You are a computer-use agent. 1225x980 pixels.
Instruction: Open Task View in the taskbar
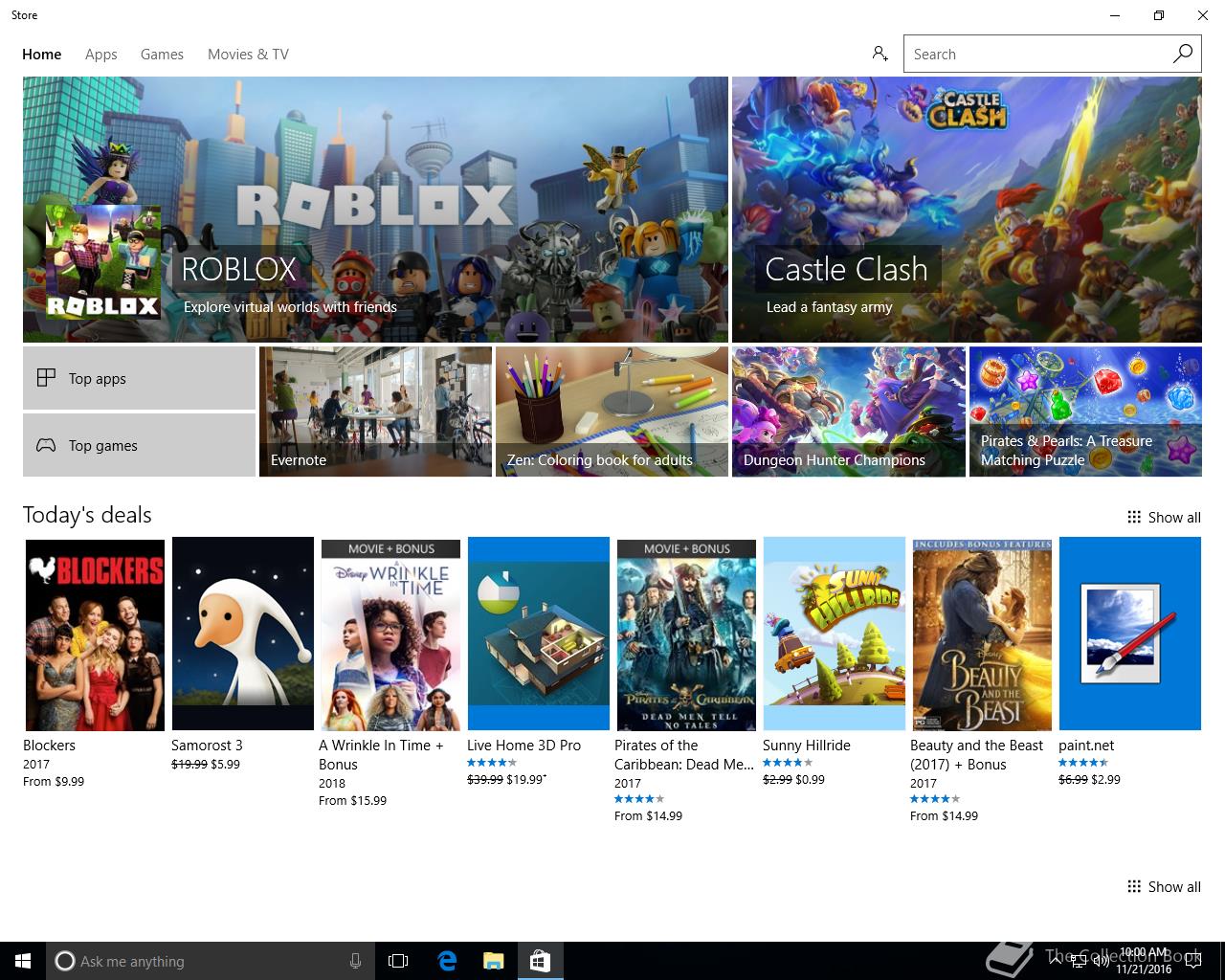point(398,961)
